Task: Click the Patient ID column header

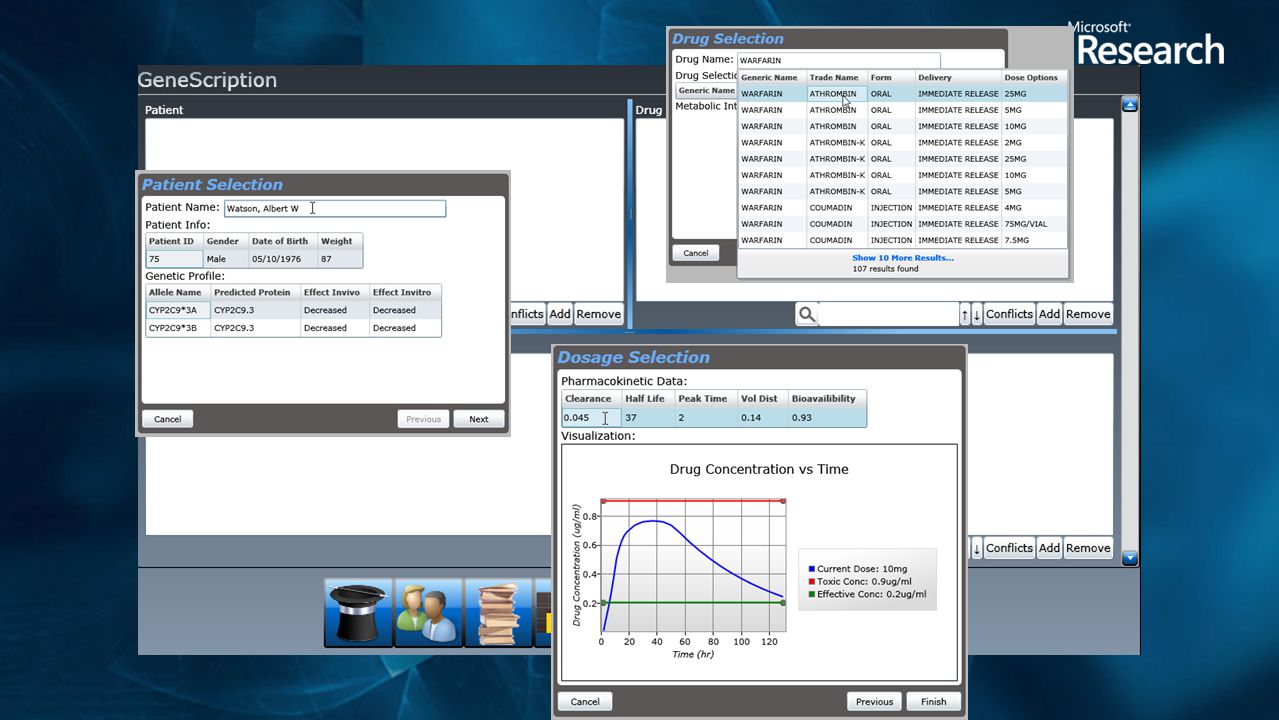Action: click(175, 241)
